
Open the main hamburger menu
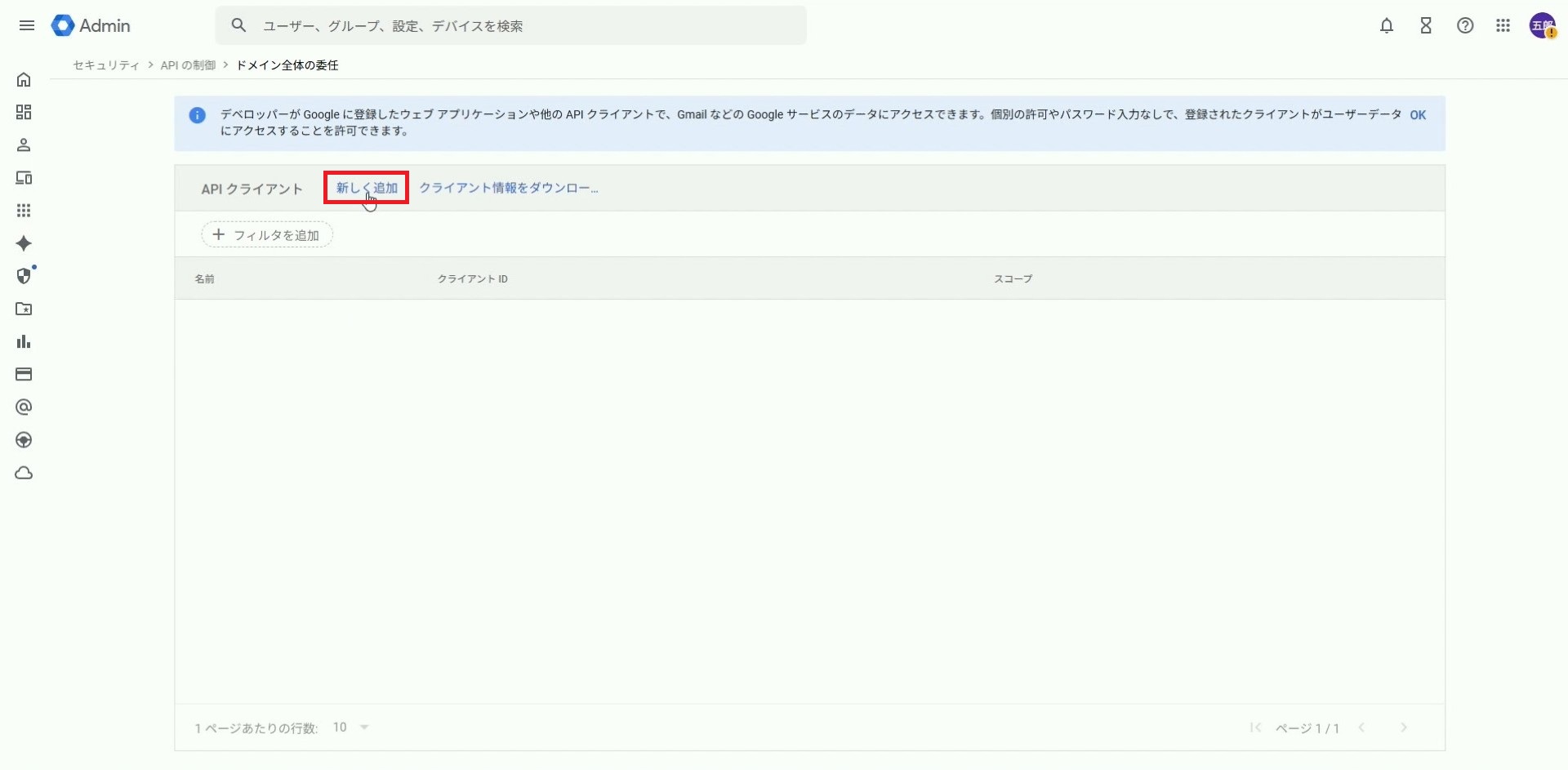coord(27,25)
